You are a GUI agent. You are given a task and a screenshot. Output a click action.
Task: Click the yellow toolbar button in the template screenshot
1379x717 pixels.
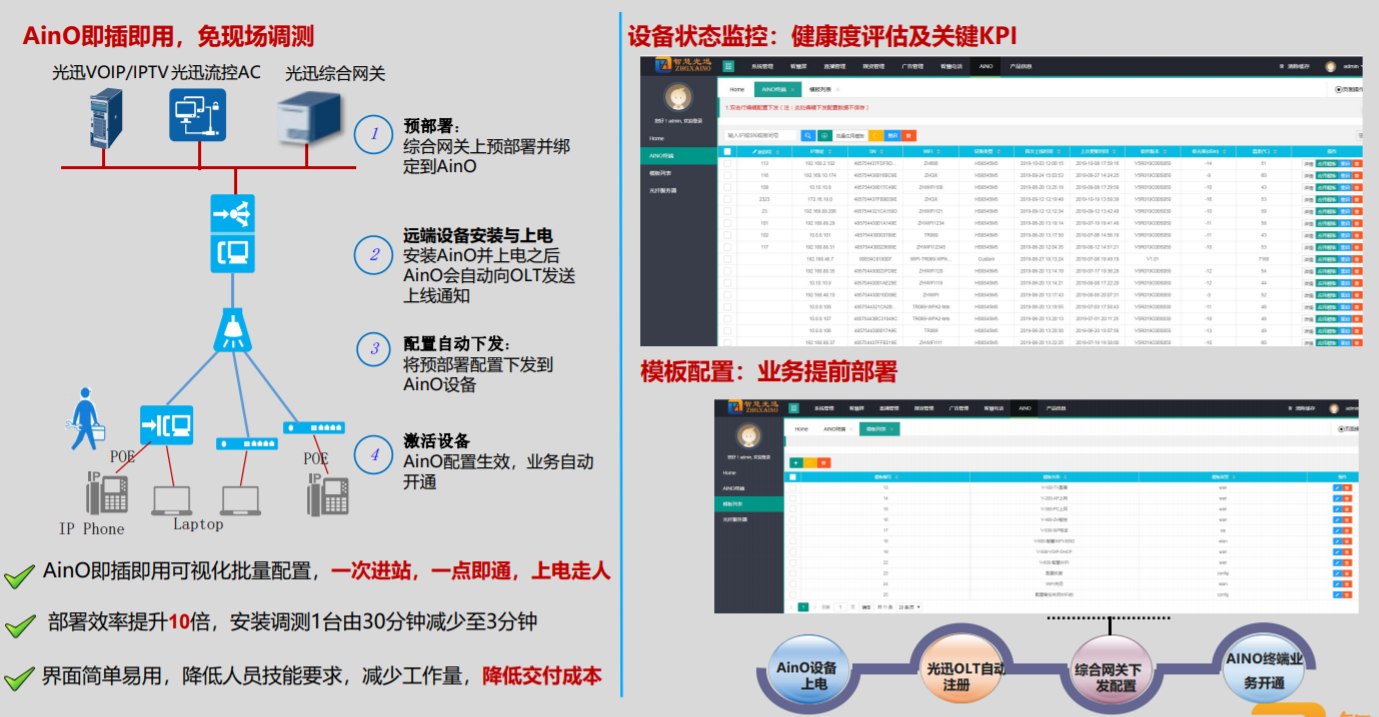coord(811,462)
